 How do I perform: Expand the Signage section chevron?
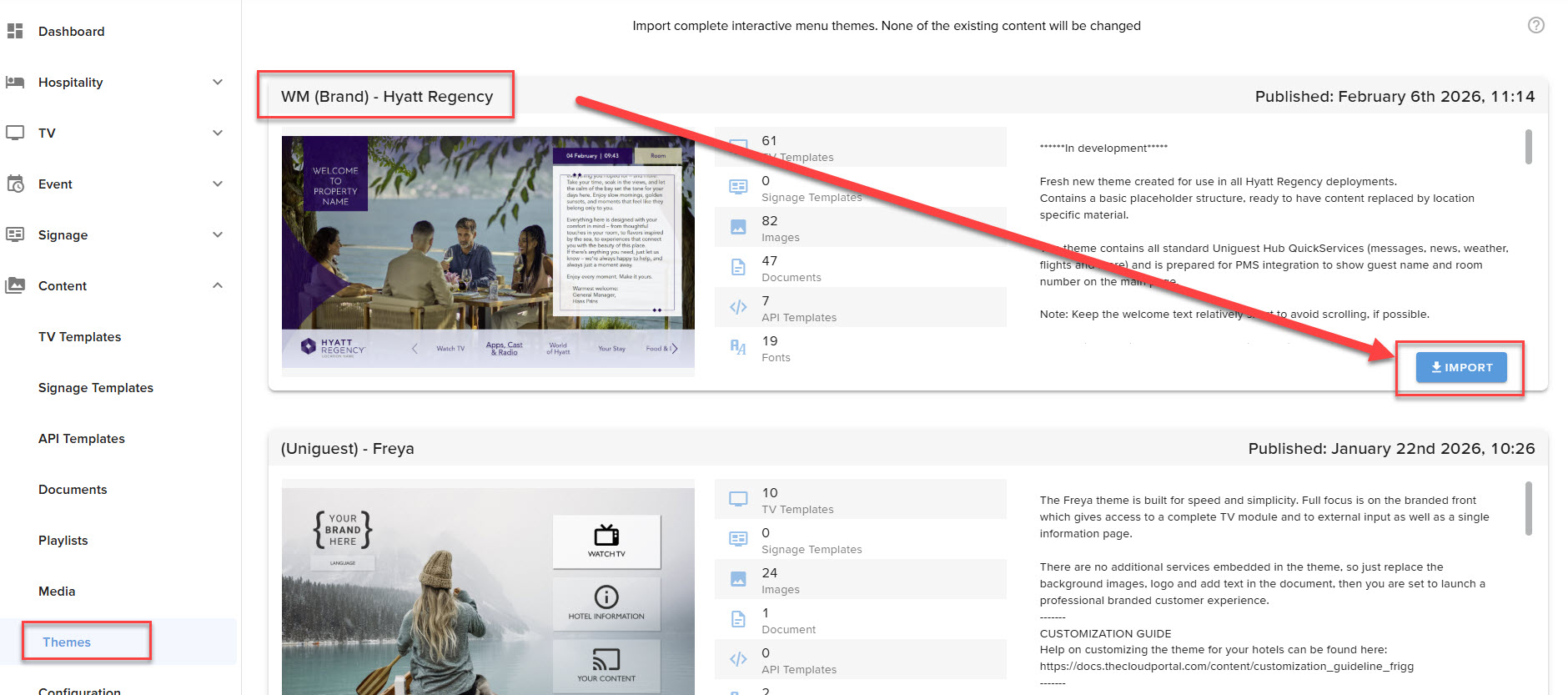(218, 235)
